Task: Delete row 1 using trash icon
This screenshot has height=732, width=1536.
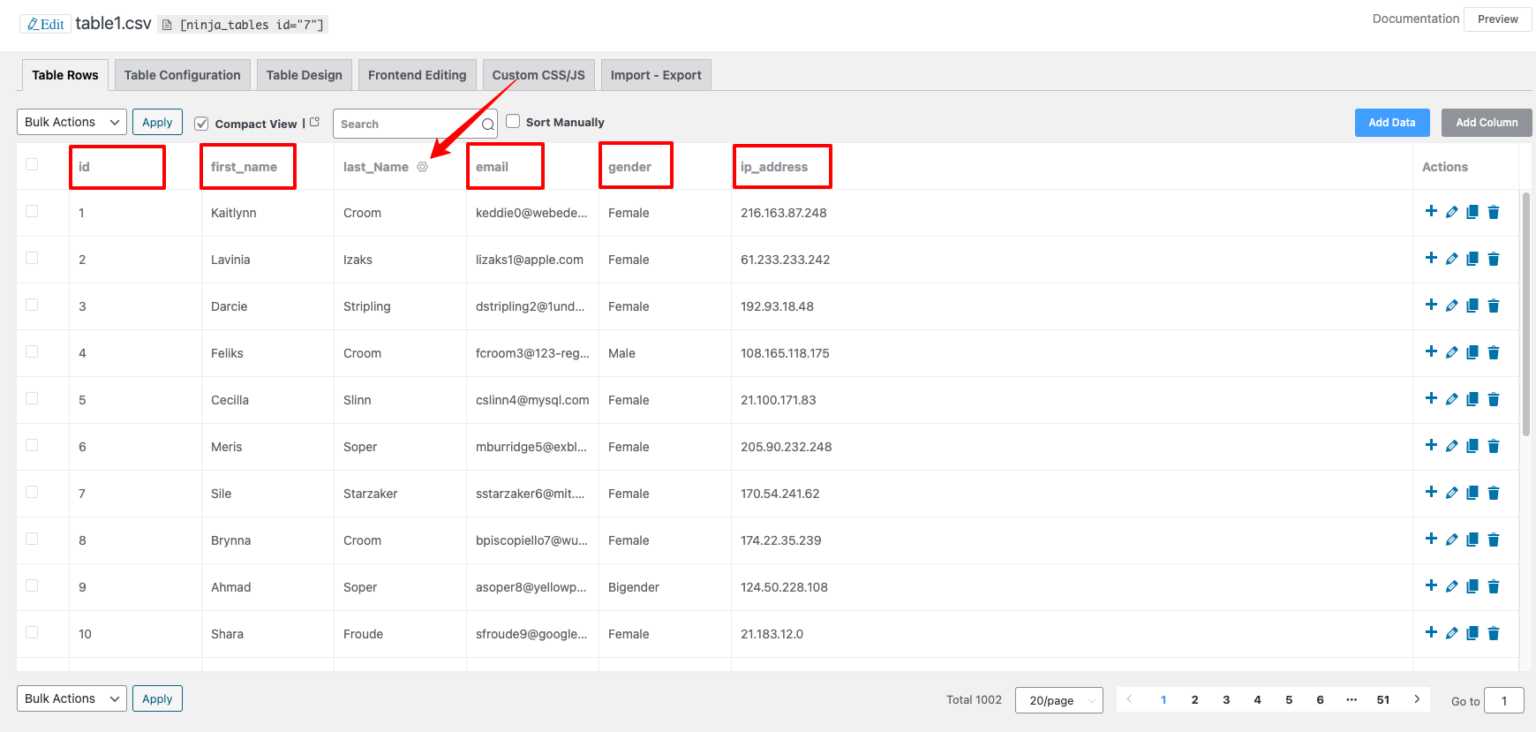Action: pyautogui.click(x=1493, y=212)
